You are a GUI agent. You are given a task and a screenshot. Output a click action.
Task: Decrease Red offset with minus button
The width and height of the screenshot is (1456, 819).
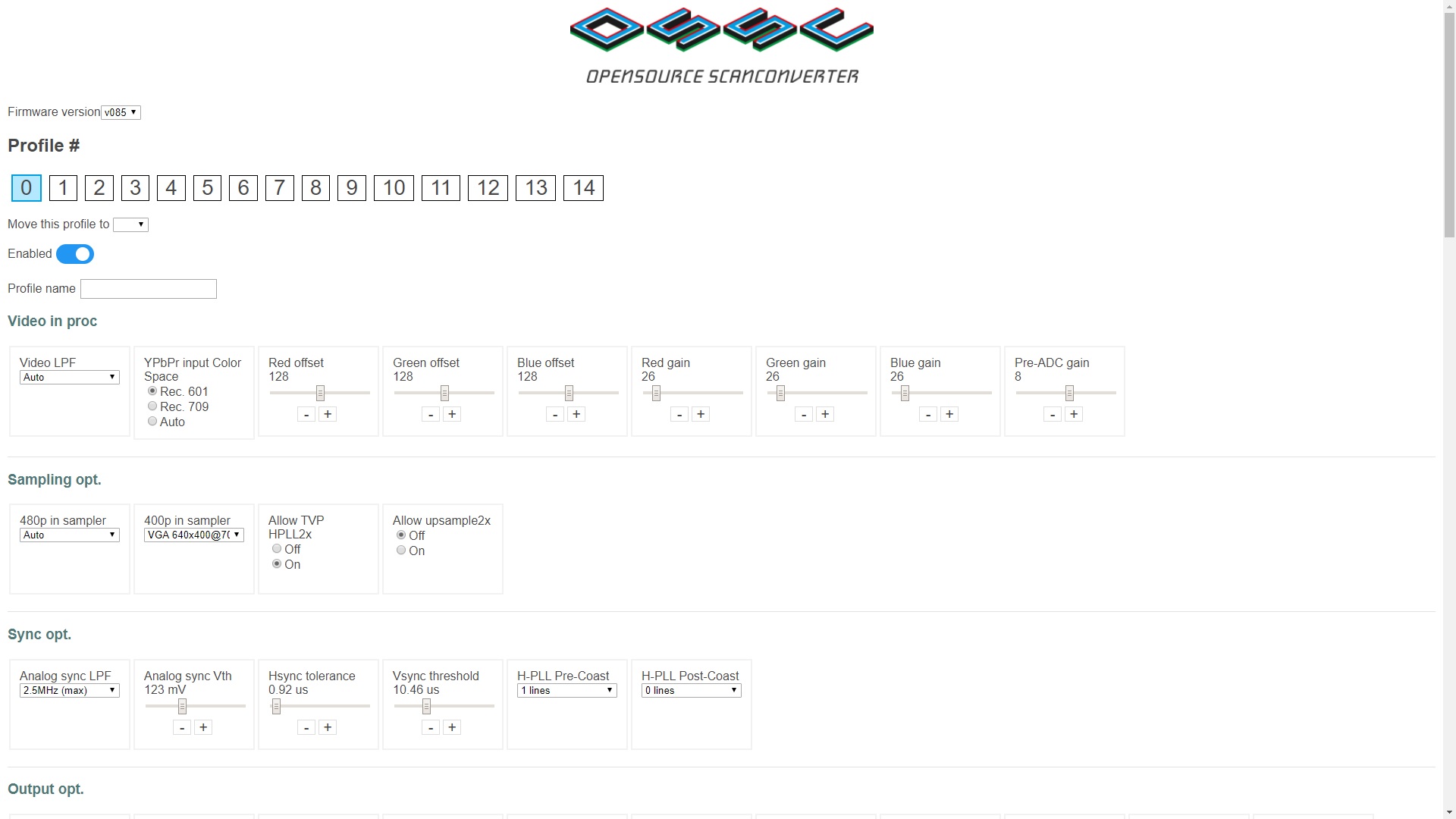(306, 414)
